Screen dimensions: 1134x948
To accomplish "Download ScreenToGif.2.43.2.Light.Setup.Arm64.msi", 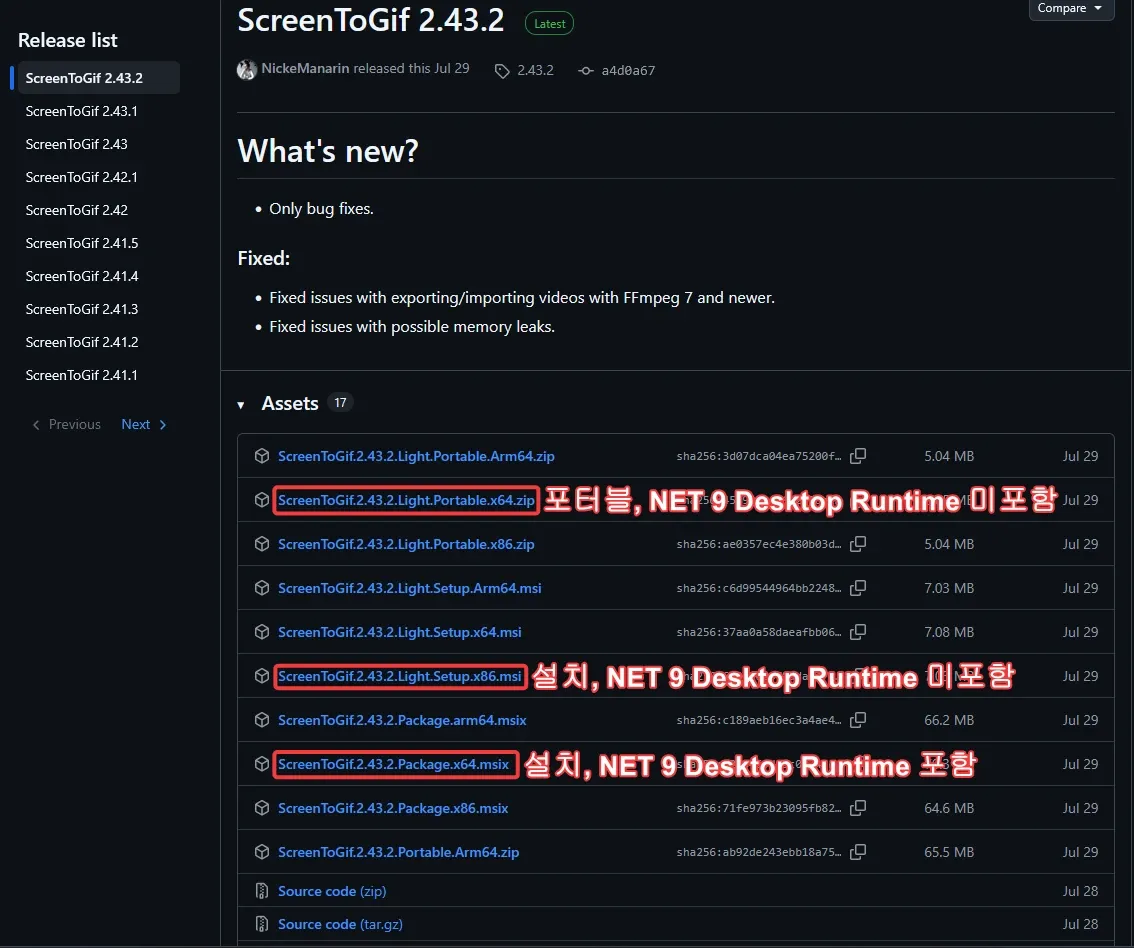I will pyautogui.click(x=409, y=588).
